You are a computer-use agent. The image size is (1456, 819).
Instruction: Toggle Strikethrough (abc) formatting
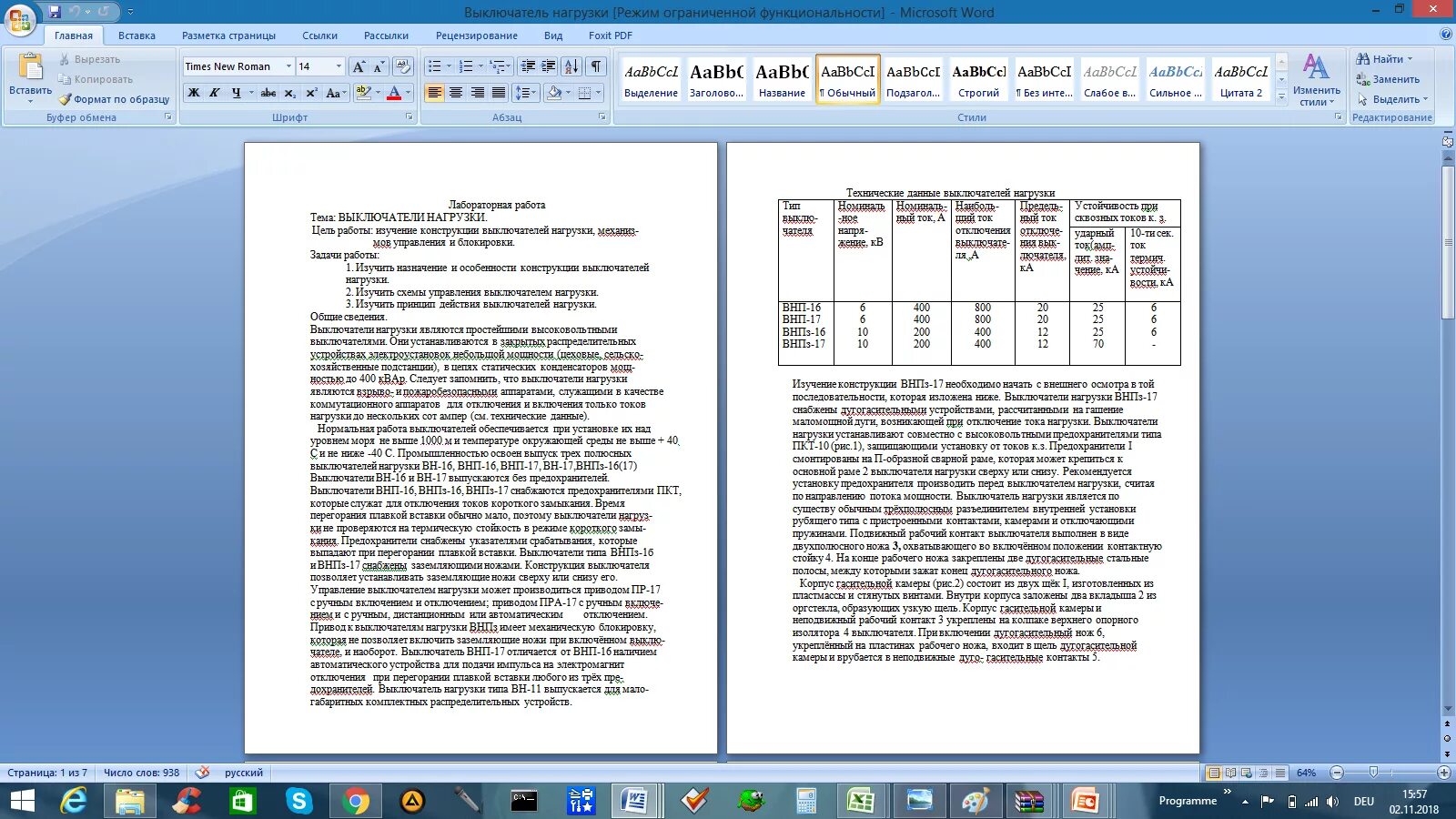(x=268, y=93)
